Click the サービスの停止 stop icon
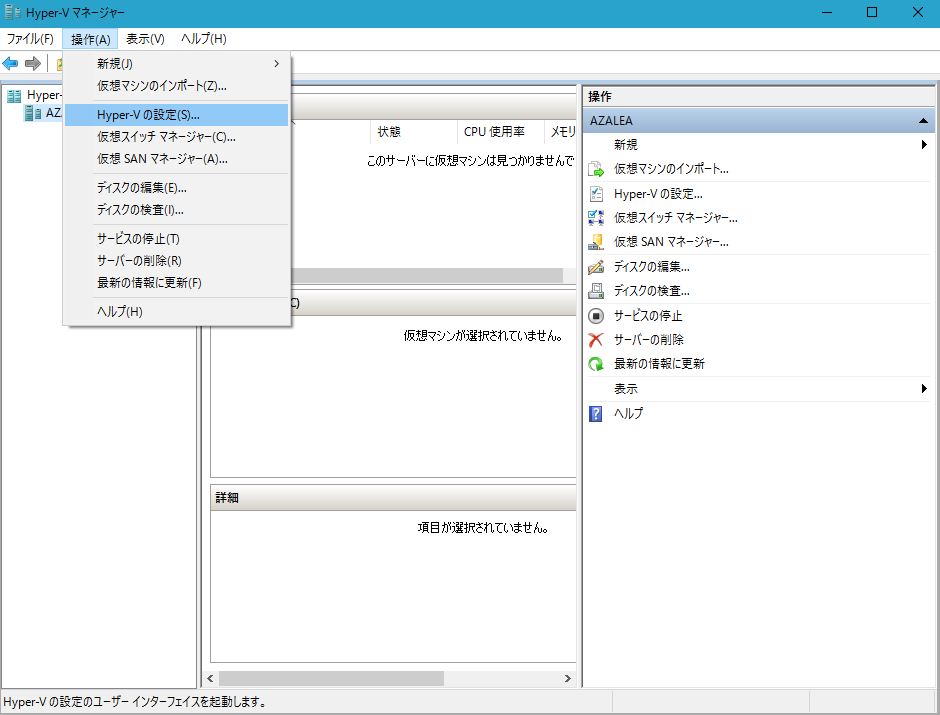 point(596,316)
